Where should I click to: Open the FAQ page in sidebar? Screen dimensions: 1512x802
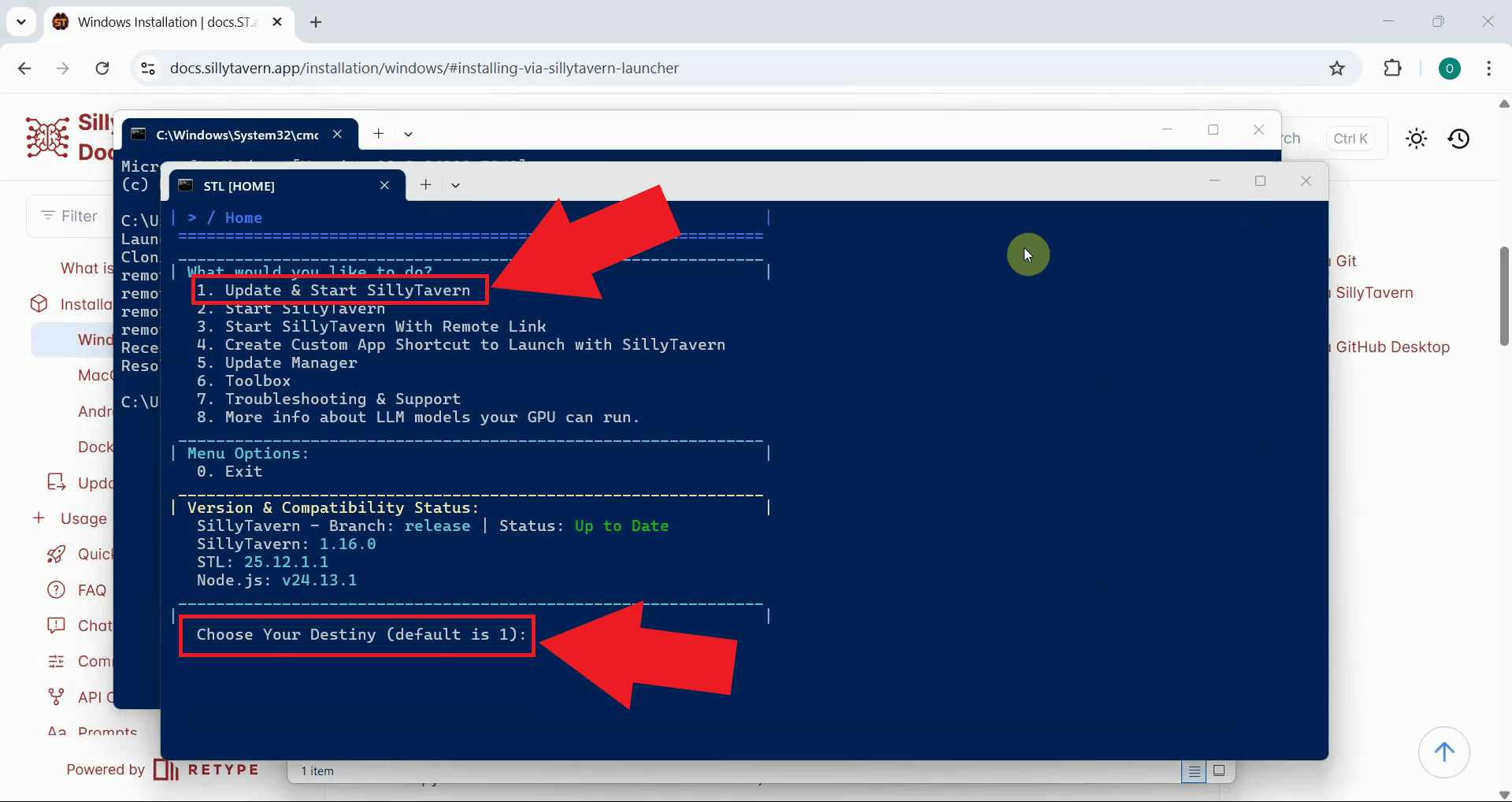pos(91,590)
